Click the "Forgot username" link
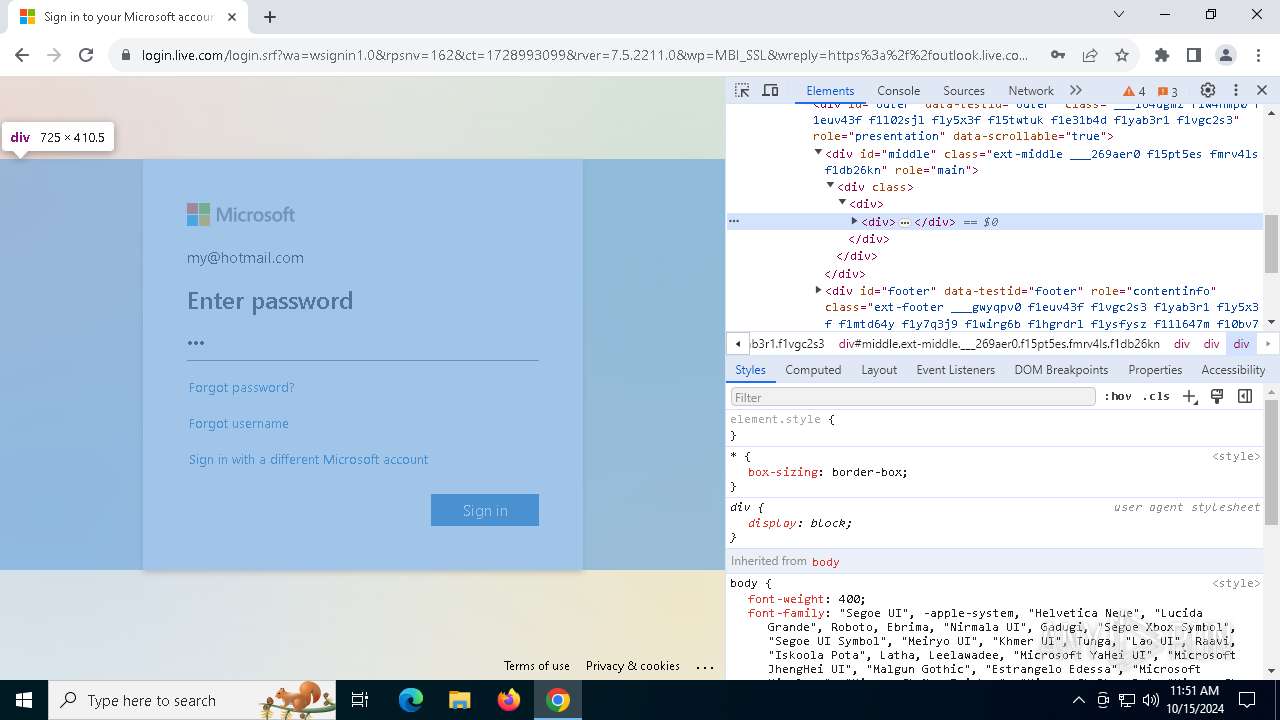The height and width of the screenshot is (720, 1280). click(239, 423)
